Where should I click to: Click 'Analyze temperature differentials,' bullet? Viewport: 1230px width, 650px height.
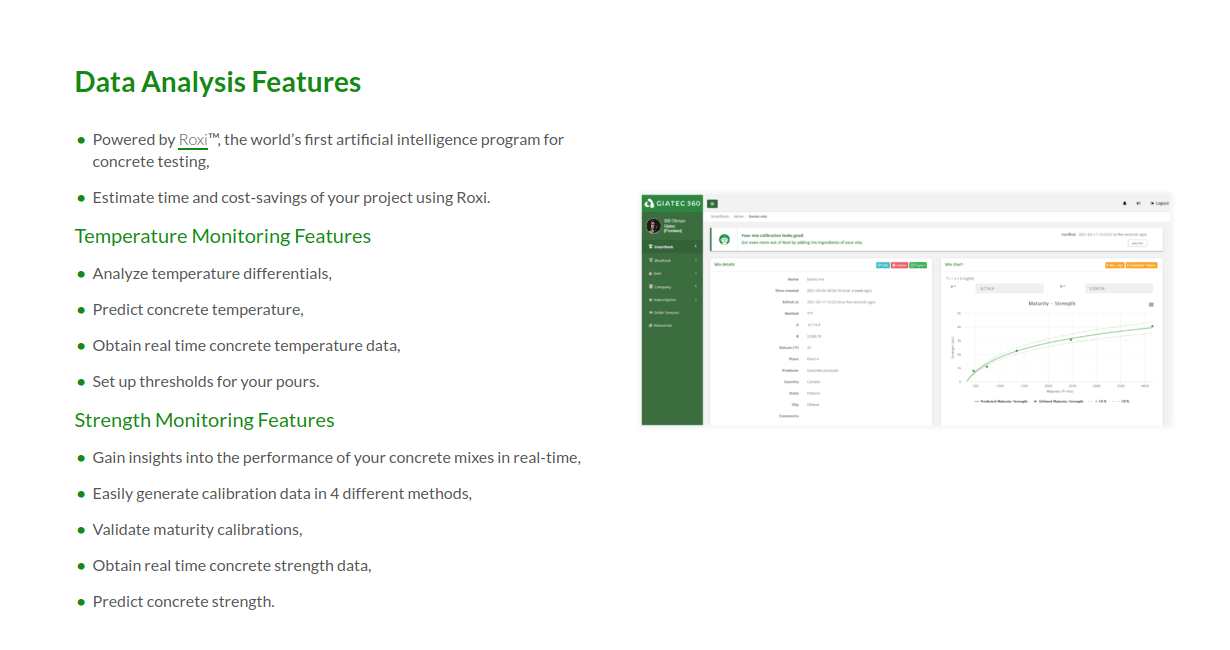coord(212,274)
